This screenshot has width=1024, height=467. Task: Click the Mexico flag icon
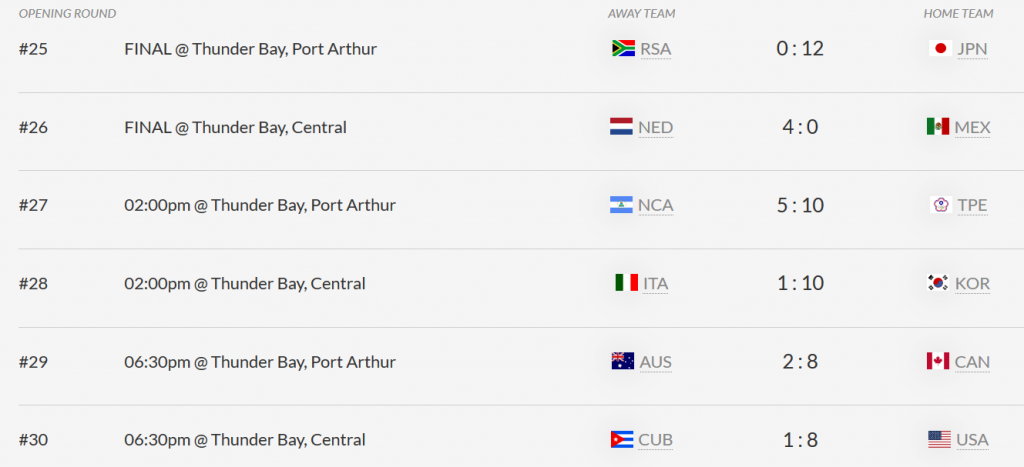coord(938,127)
